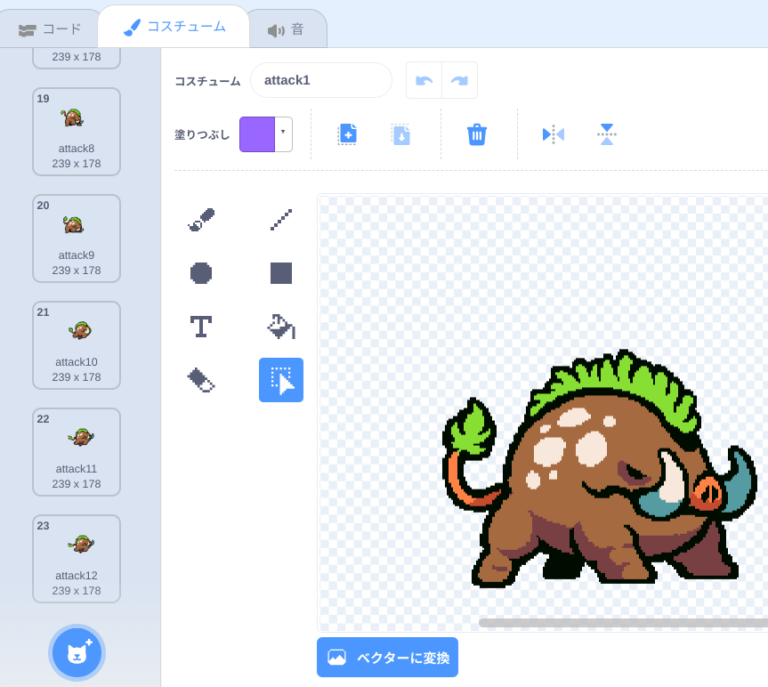768x687 pixels.
Task: Click the 塗りつぶし label
Action: (202, 135)
